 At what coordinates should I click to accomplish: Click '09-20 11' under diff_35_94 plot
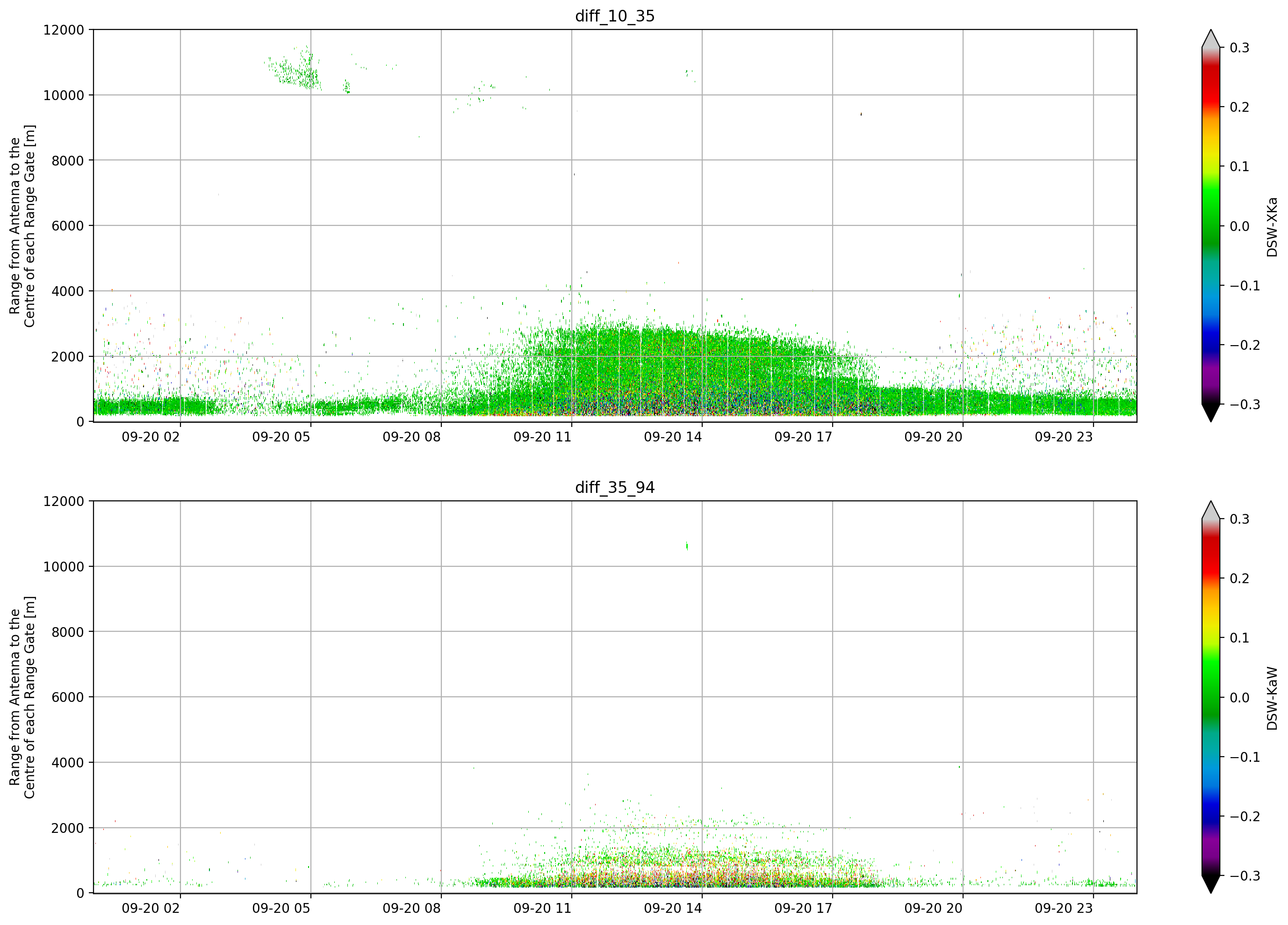542,909
